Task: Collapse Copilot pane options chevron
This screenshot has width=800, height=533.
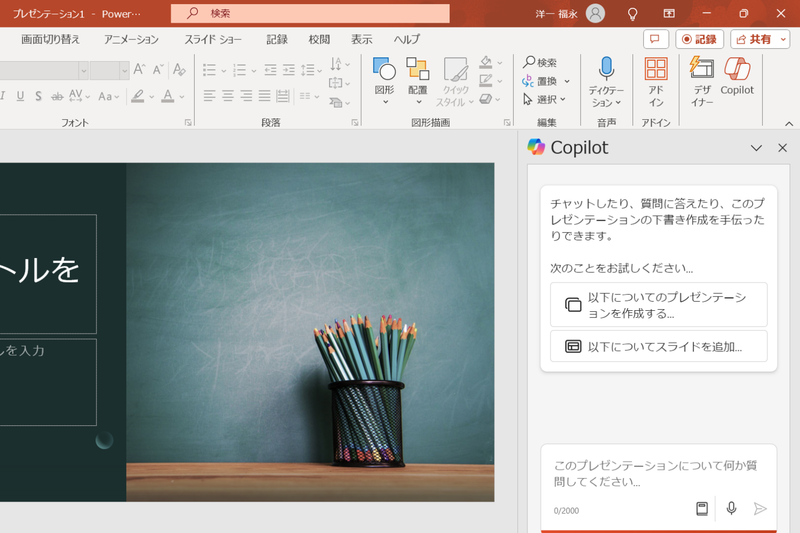Action: 756,148
